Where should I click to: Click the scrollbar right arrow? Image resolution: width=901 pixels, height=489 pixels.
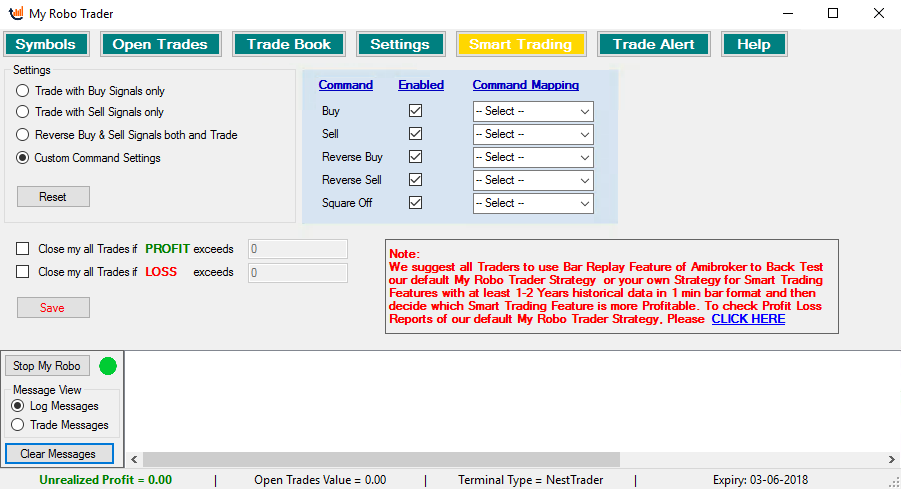[891, 459]
